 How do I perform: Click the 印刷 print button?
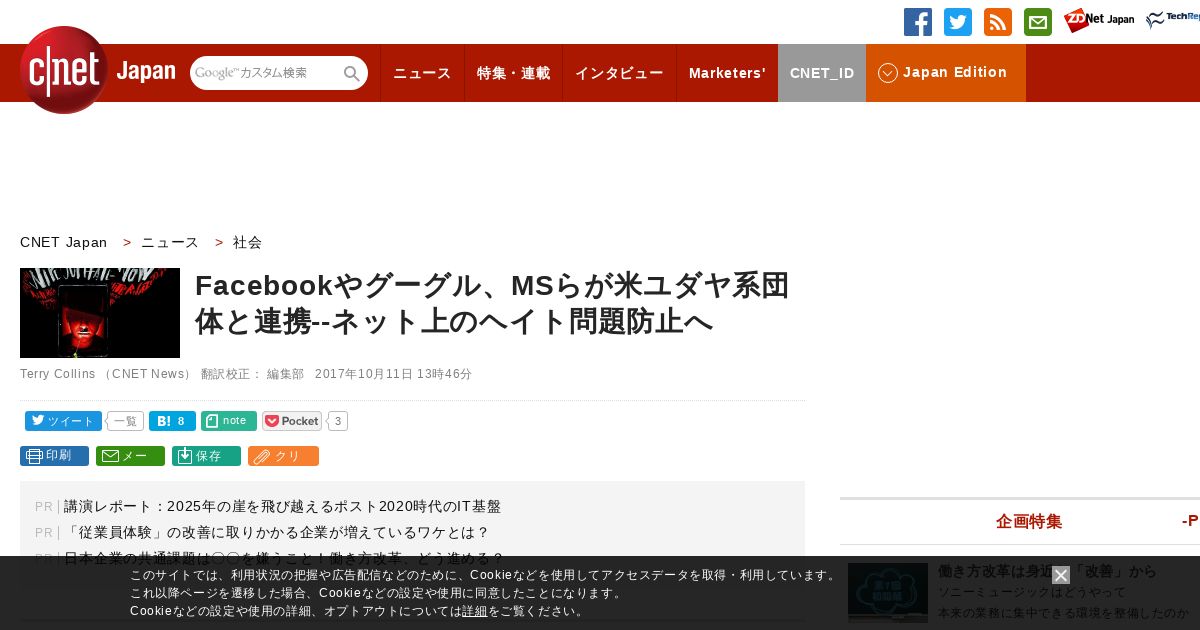(54, 456)
